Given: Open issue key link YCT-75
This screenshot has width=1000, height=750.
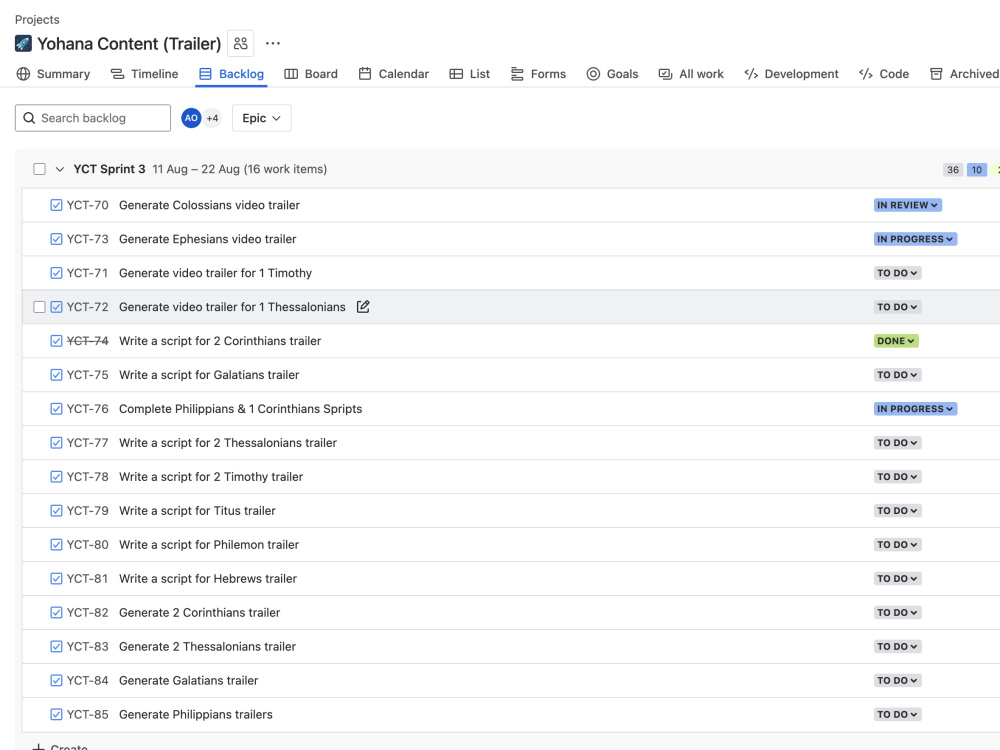Looking at the screenshot, I should [x=87, y=375].
